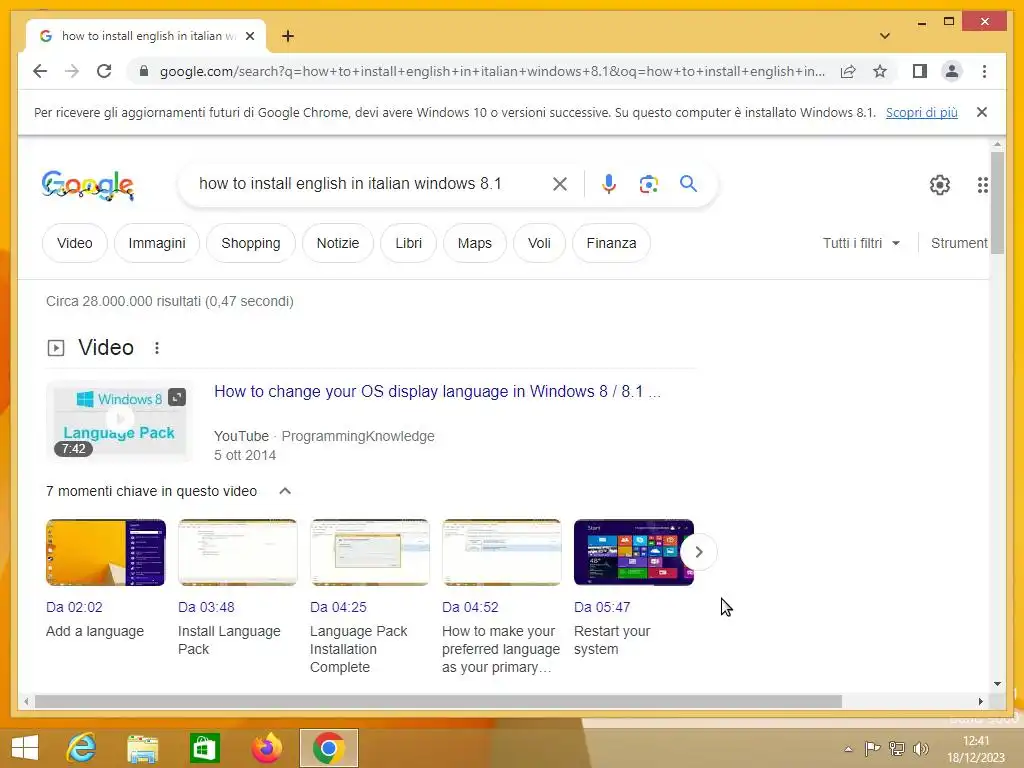Expand the 'Tutti i filtri' dropdown
The image size is (1024, 768).
(x=861, y=243)
